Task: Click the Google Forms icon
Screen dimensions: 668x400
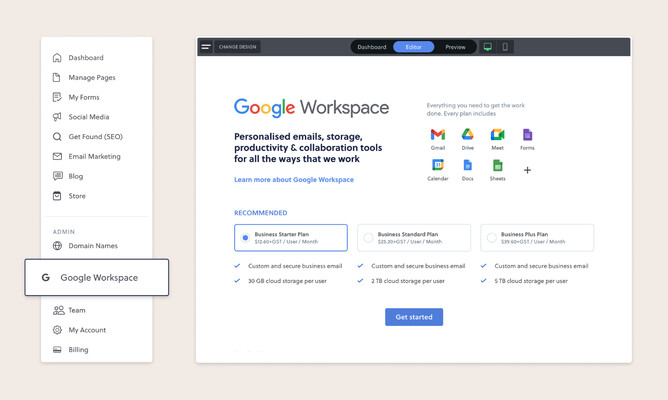Action: click(x=527, y=135)
